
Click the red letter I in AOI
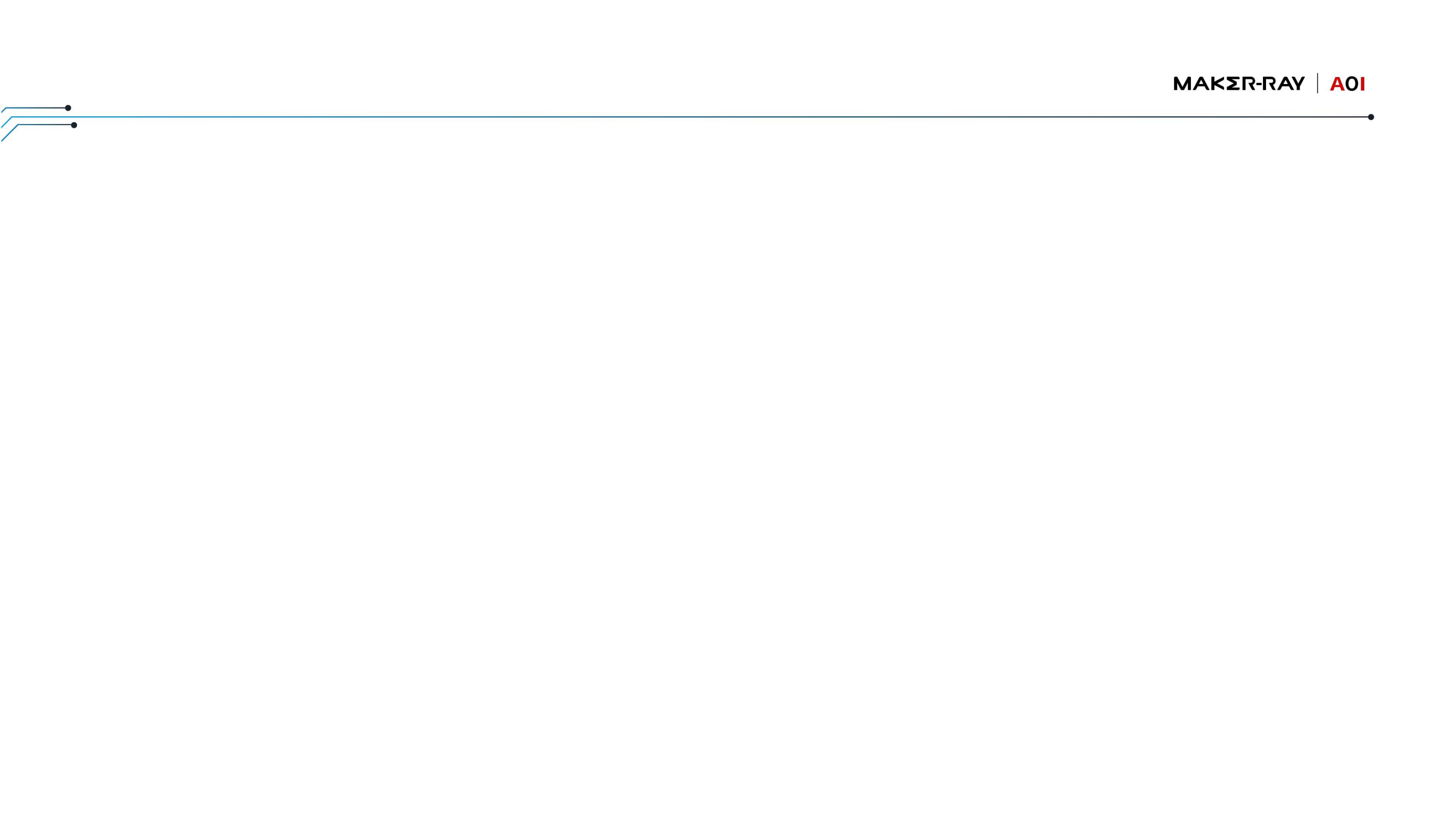pyautogui.click(x=1363, y=84)
